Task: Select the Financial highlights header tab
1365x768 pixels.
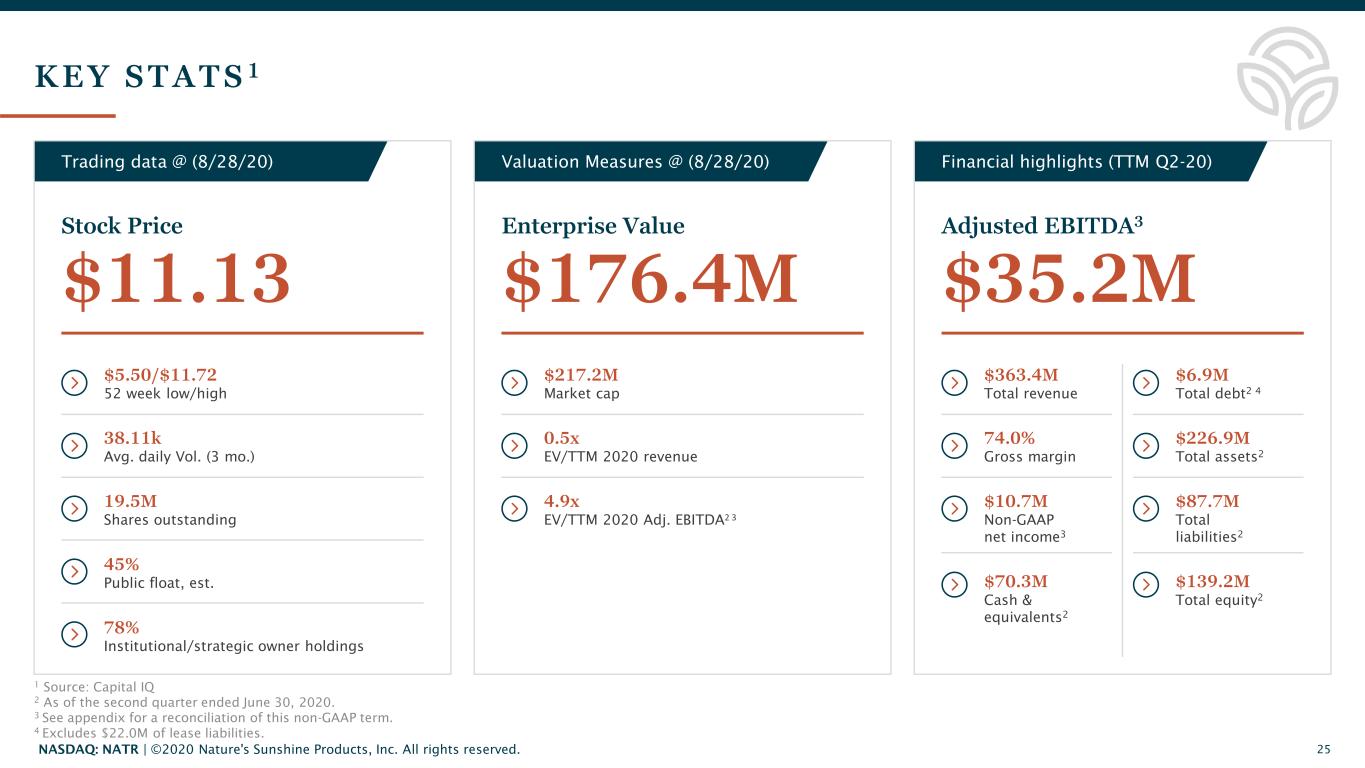Action: (x=1080, y=161)
